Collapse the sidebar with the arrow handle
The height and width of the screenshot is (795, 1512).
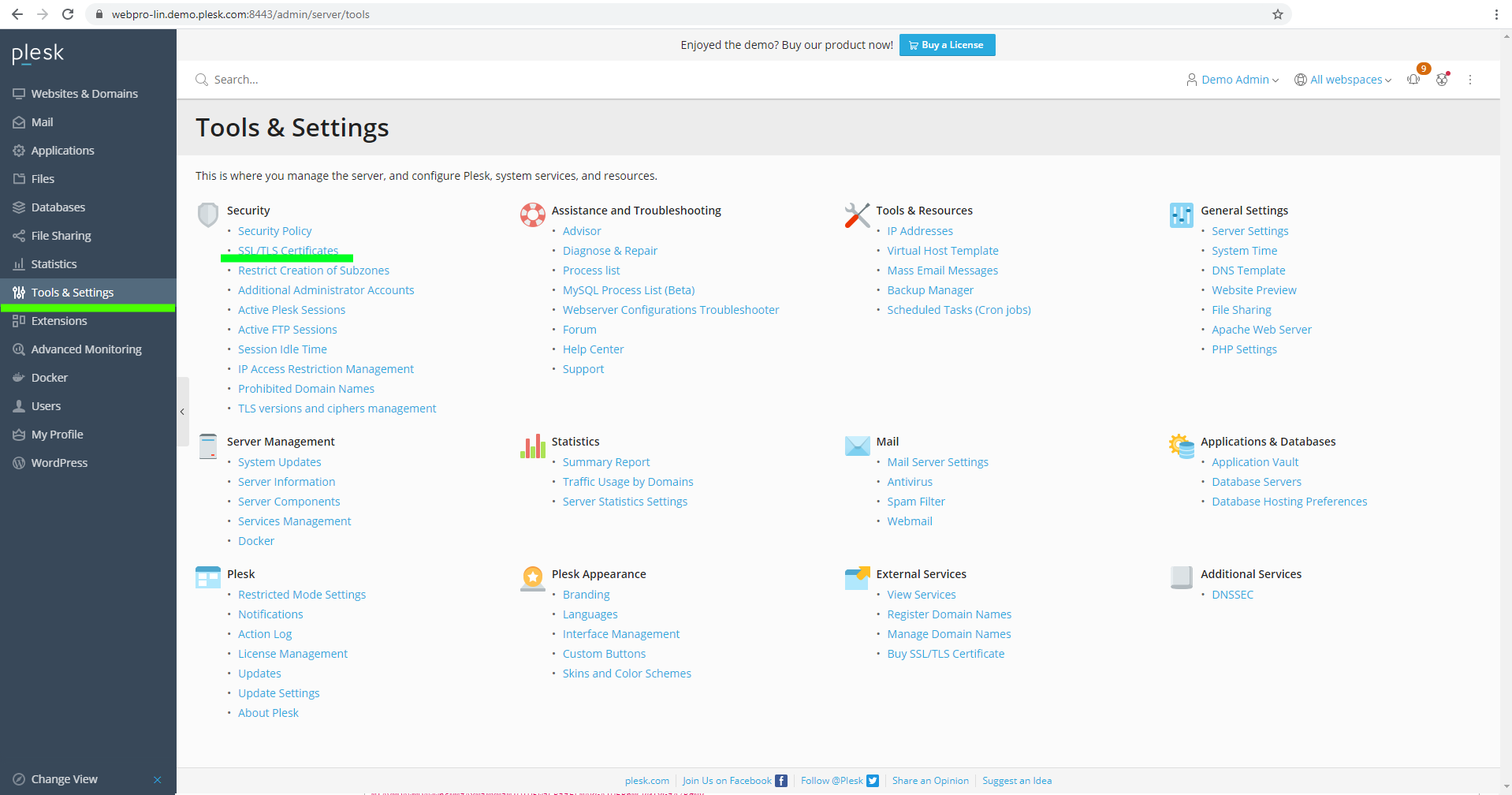(x=182, y=412)
